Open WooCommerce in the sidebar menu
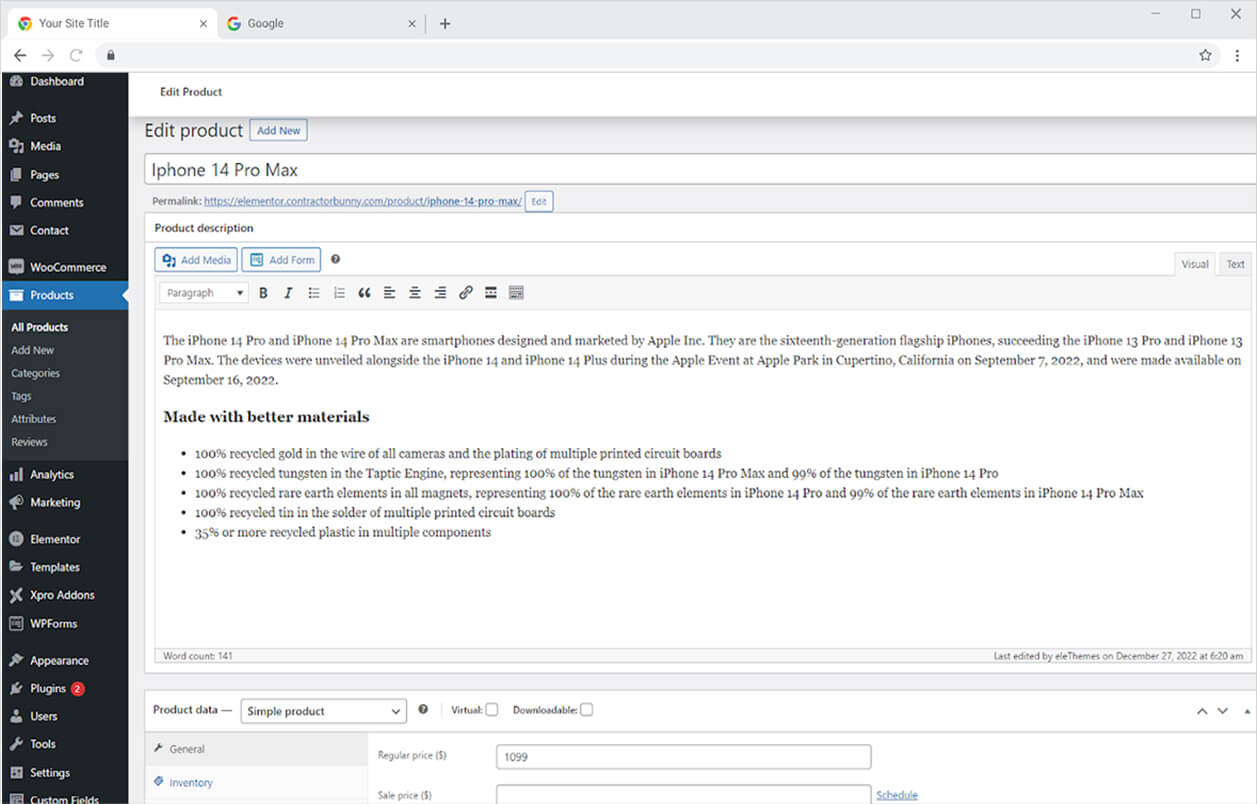 pos(67,267)
